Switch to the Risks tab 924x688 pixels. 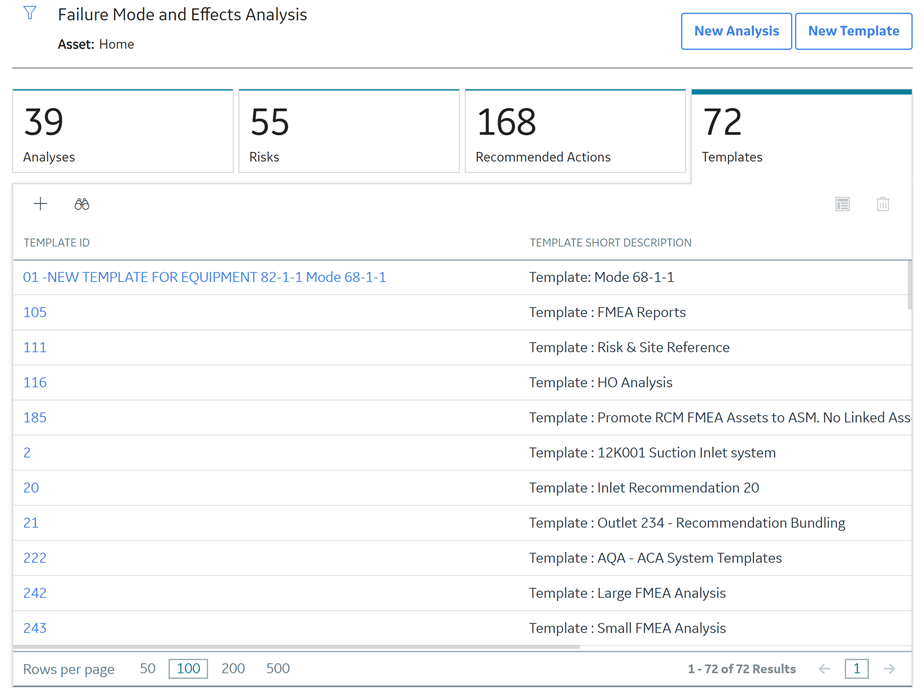point(349,131)
